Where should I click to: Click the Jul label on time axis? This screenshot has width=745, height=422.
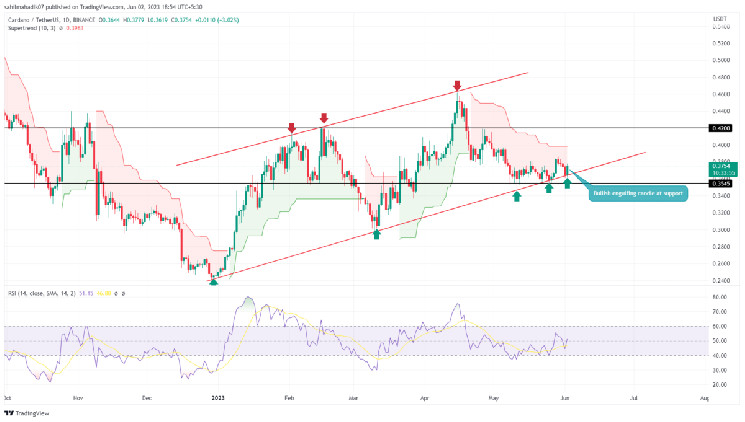(x=634, y=398)
